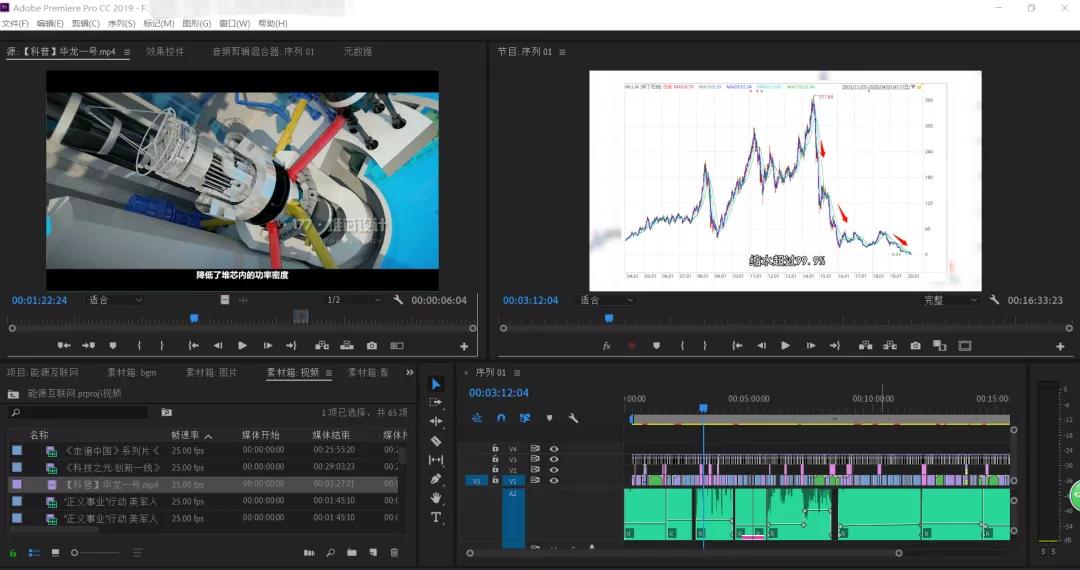Click Insert button in Source monitor

pyautogui.click(x=322, y=346)
